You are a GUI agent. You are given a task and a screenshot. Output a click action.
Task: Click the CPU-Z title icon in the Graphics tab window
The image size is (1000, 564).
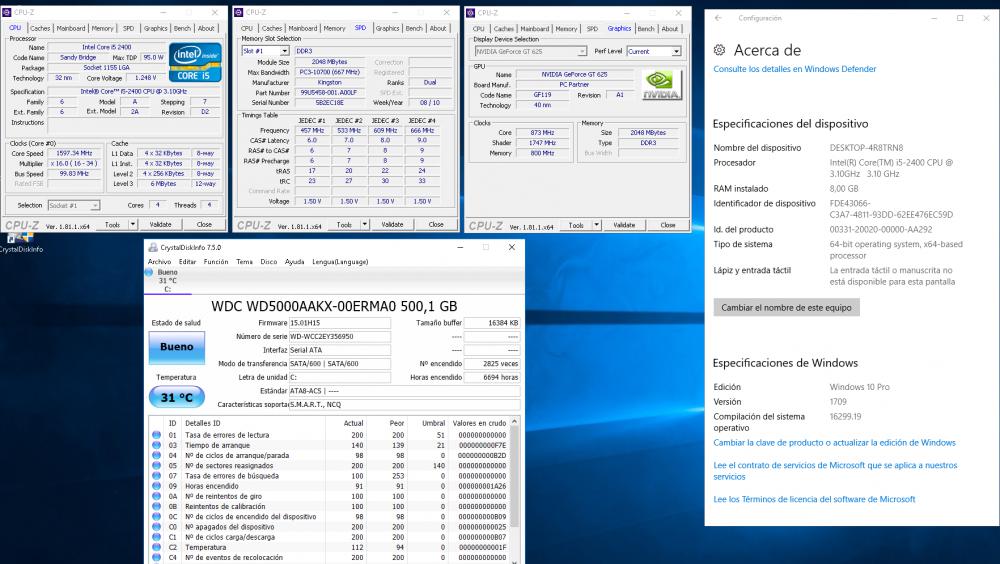[471, 13]
